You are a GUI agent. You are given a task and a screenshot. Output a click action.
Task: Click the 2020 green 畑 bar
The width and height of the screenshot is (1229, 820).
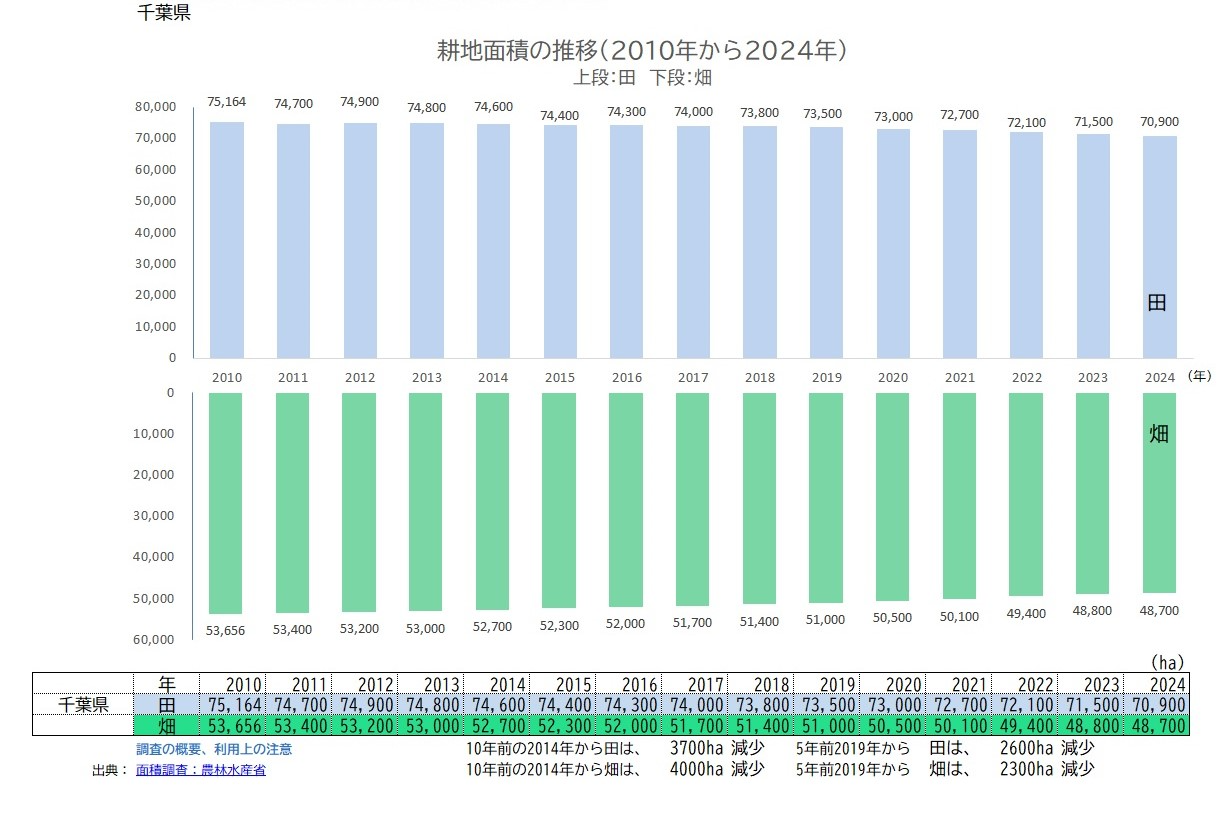[892, 497]
